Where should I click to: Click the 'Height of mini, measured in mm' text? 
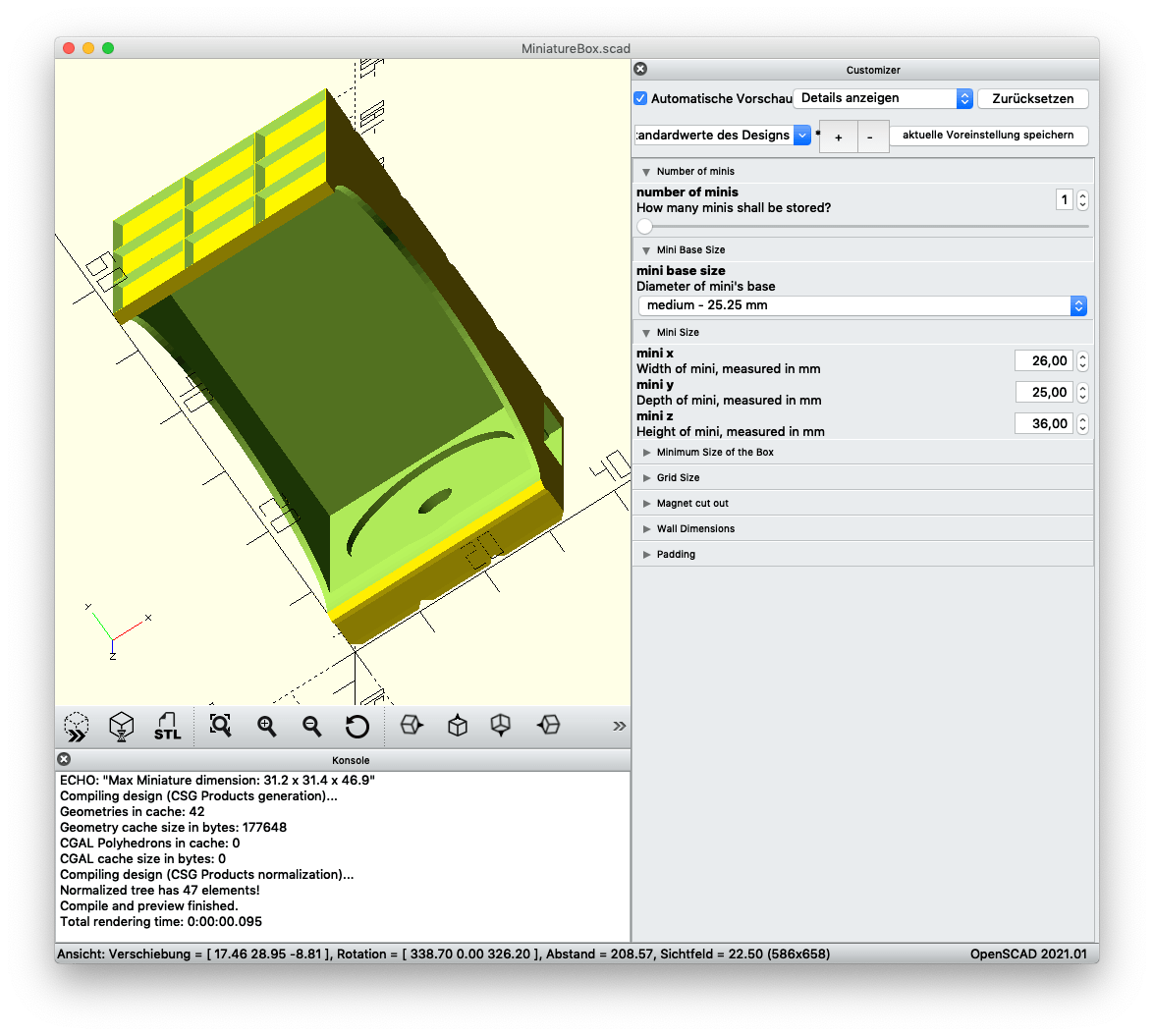pos(731,432)
